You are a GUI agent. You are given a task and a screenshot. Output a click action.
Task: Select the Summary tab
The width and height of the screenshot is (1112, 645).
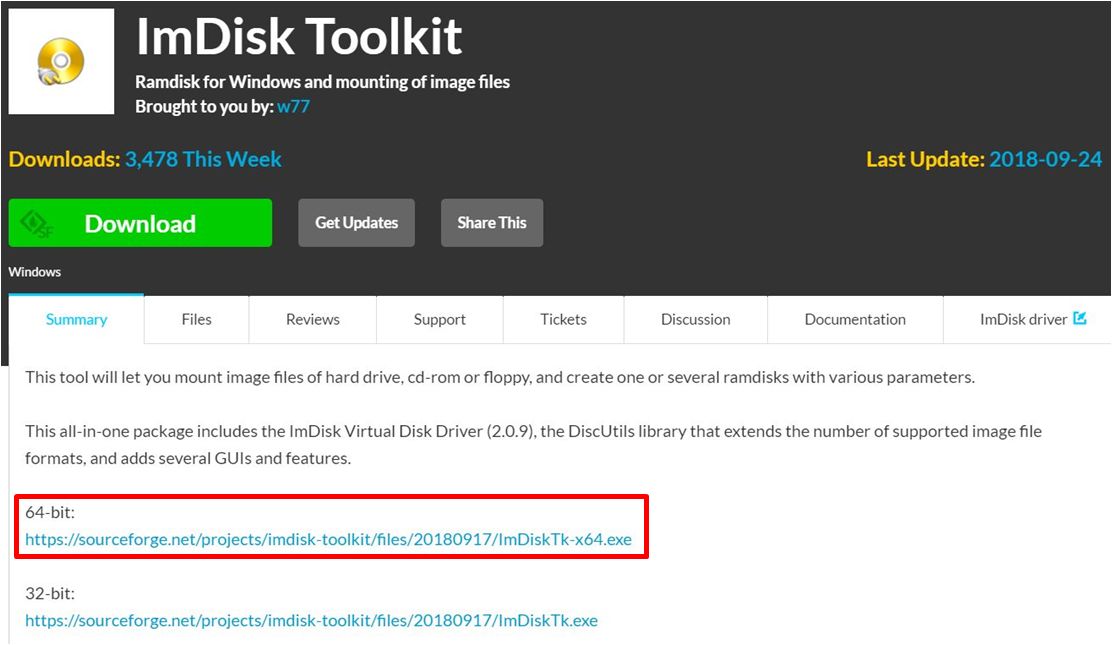point(77,319)
